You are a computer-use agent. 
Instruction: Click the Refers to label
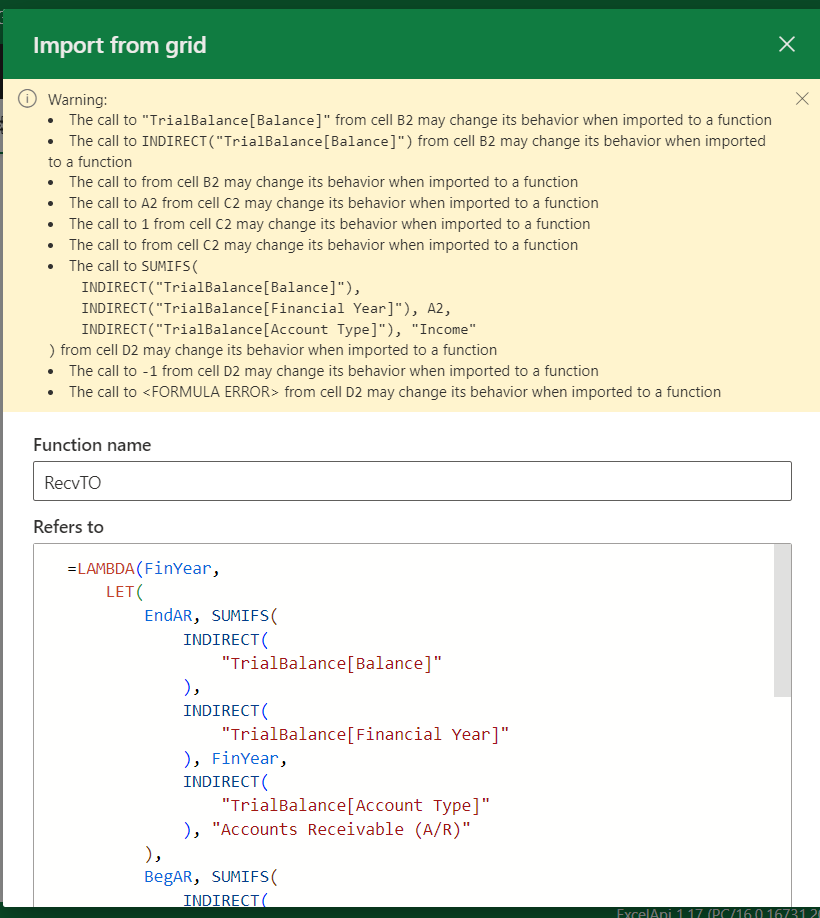(68, 527)
